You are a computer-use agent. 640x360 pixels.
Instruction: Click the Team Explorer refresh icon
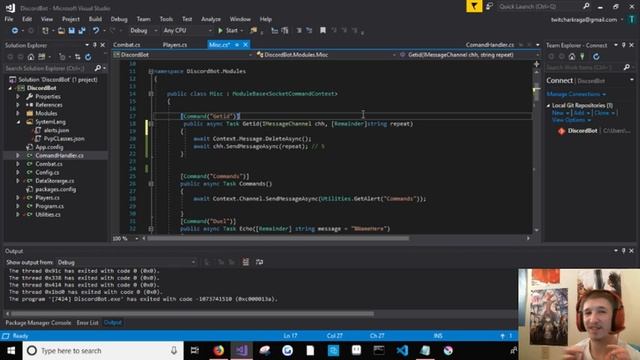[596, 57]
